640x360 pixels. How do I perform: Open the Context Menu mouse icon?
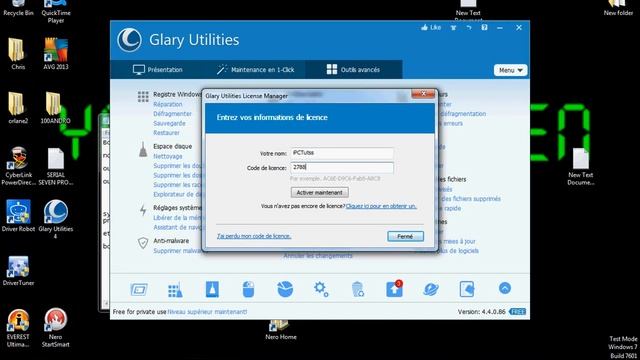(248, 289)
